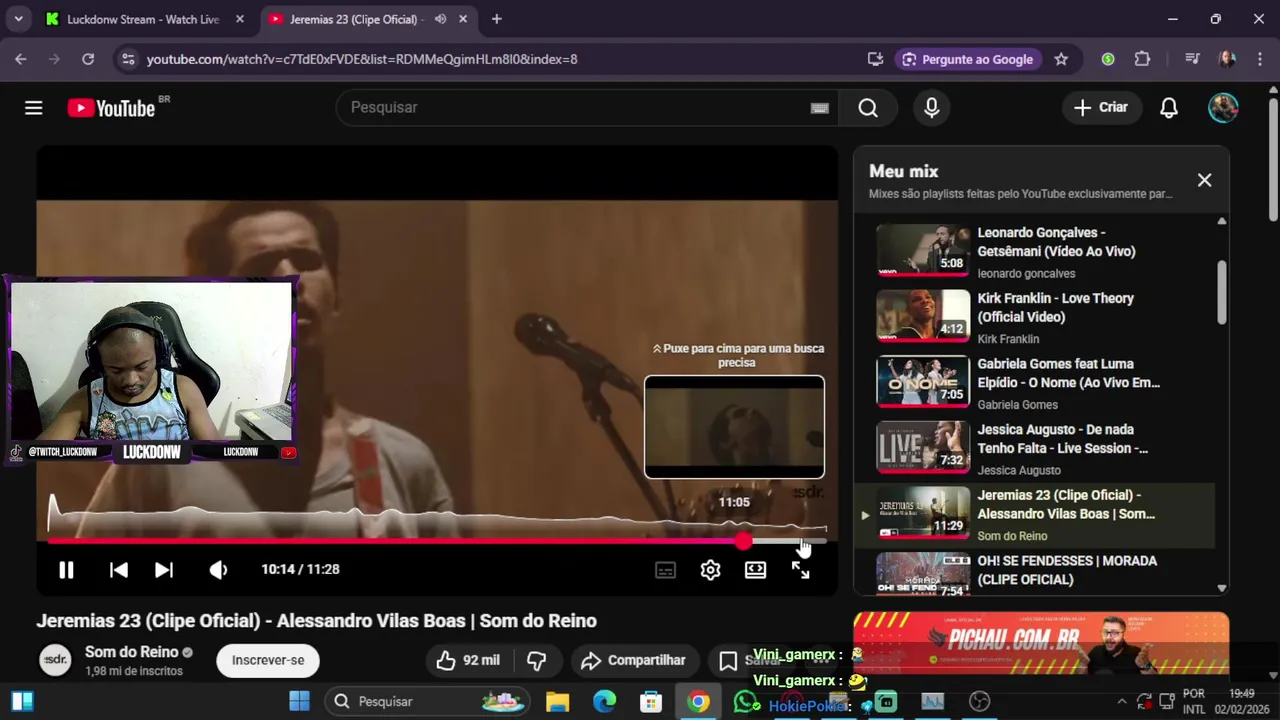Open the Compartilhar share dialog
Image resolution: width=1280 pixels, height=720 pixels.
(x=633, y=660)
